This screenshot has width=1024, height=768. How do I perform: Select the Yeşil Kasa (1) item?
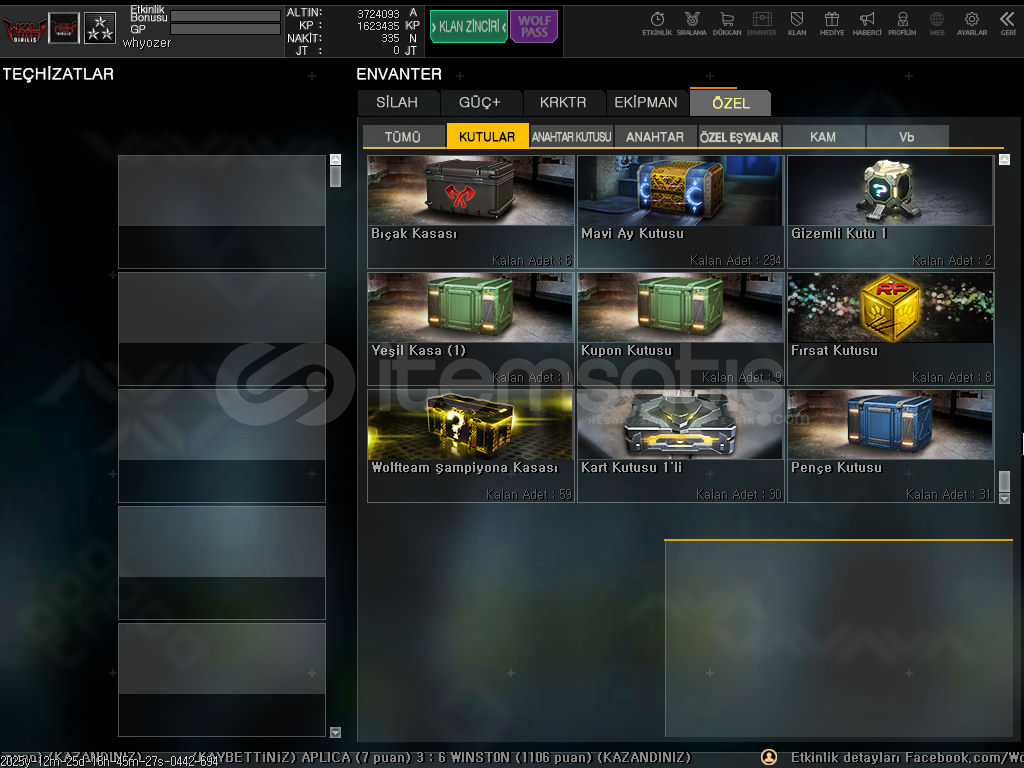tap(471, 328)
